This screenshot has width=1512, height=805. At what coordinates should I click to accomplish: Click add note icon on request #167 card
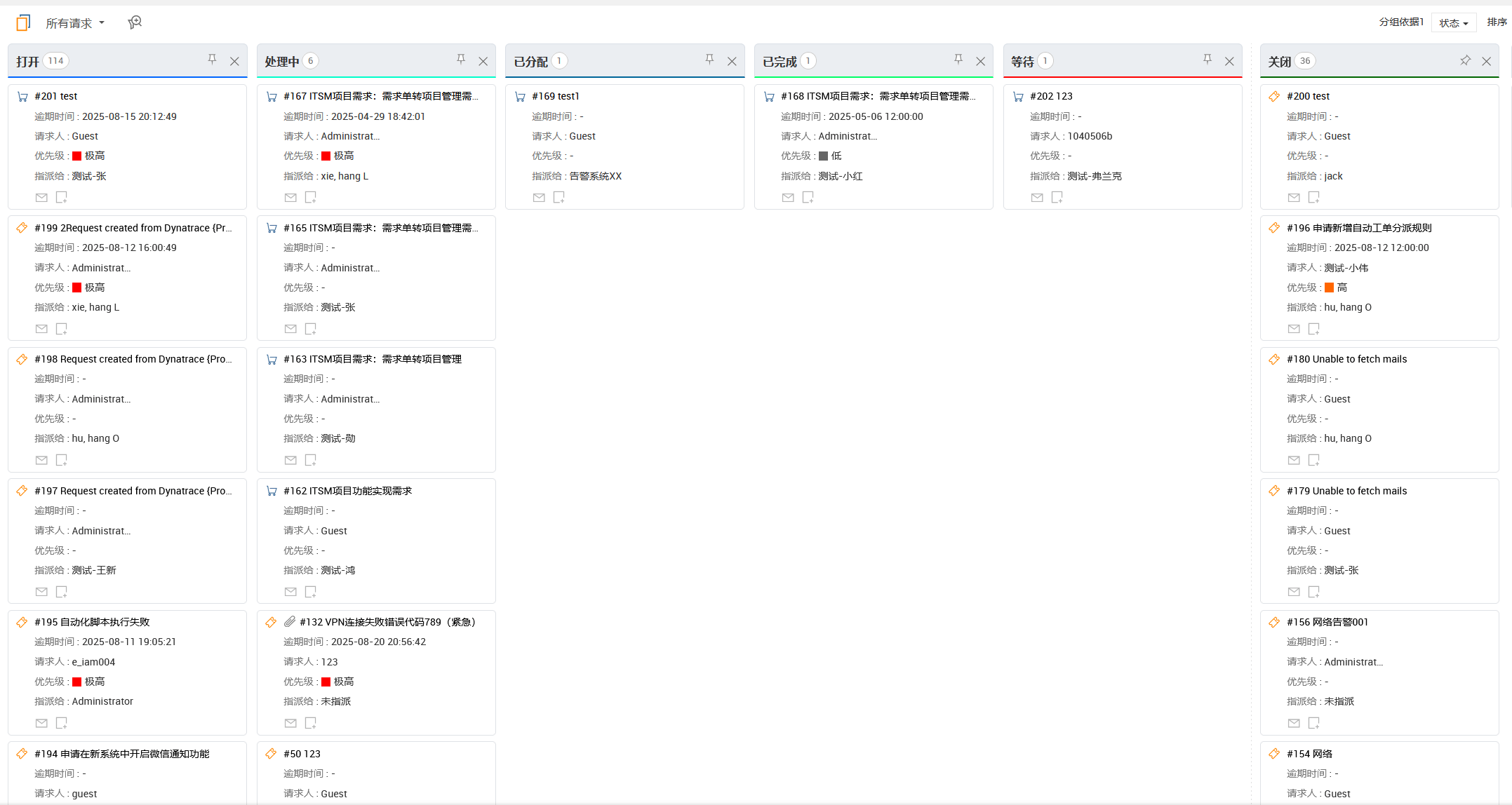click(x=311, y=198)
